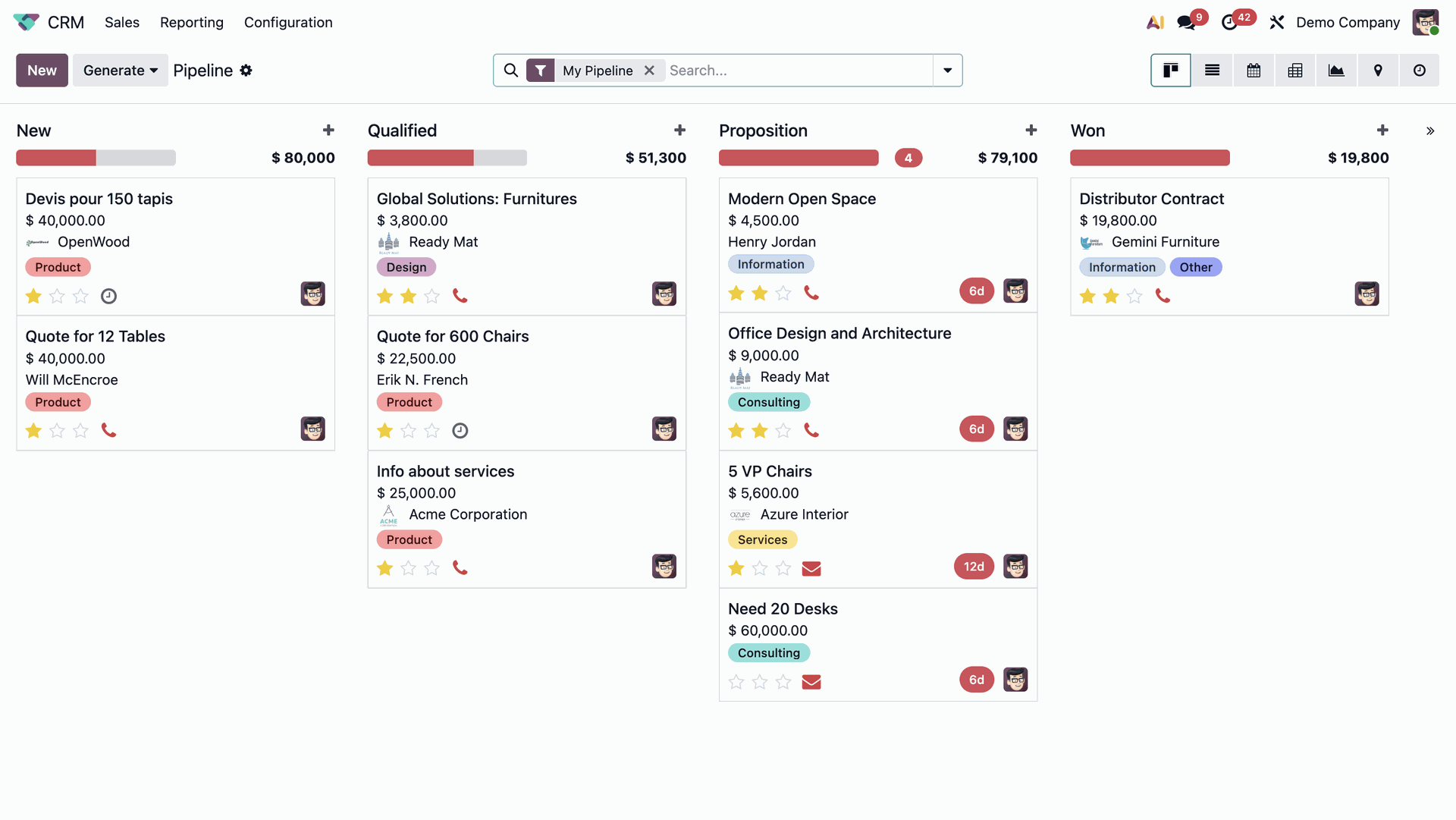The height and width of the screenshot is (820, 1456).
Task: Click the CRM app title
Action: (x=66, y=23)
